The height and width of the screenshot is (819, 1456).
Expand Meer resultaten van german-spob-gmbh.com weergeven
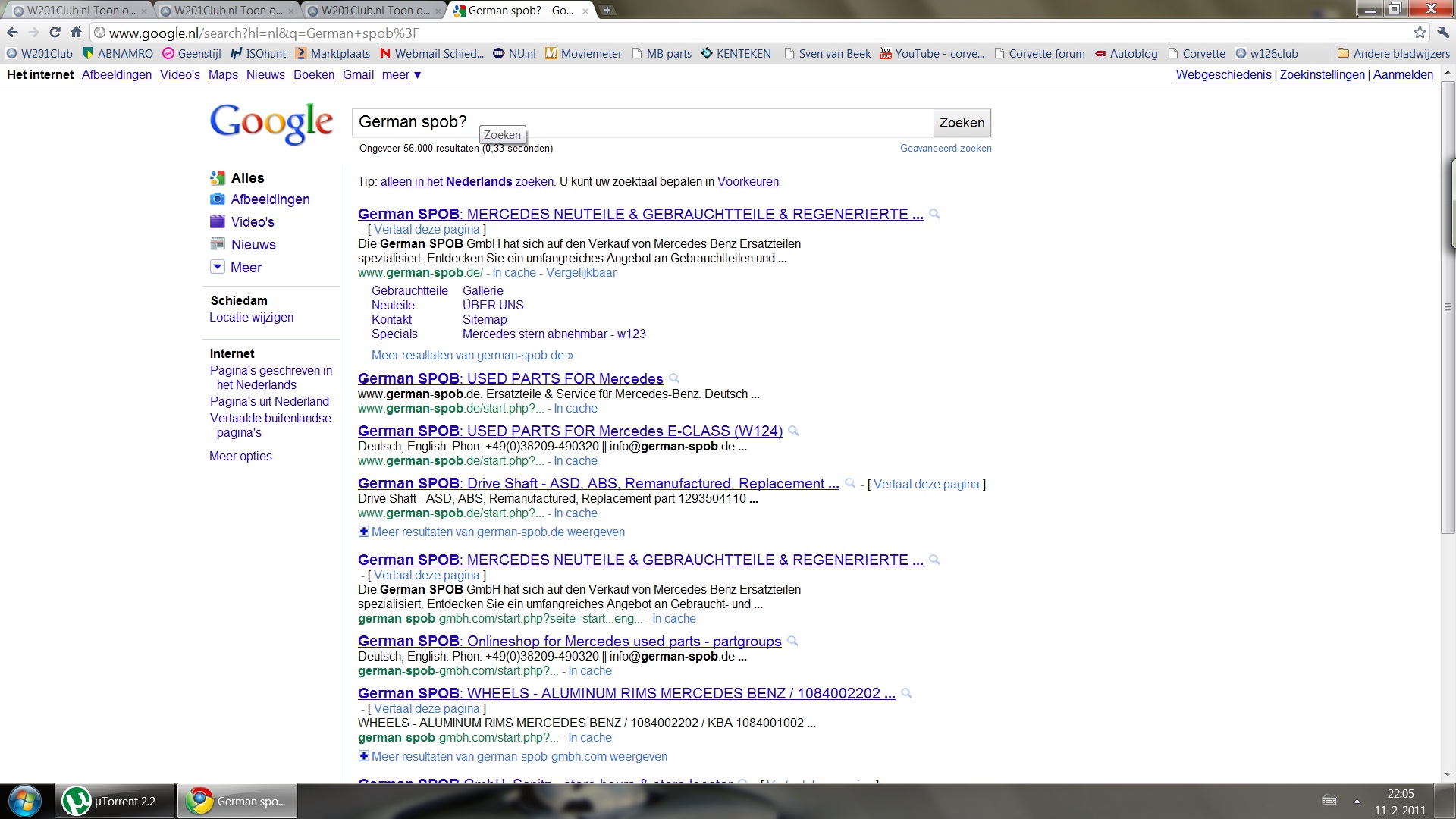[513, 756]
